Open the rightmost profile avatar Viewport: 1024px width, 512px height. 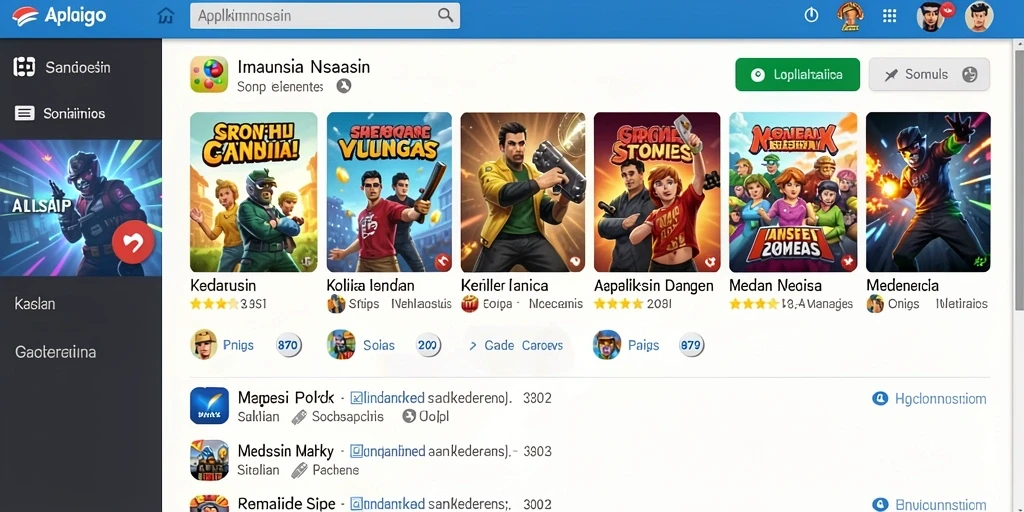point(978,16)
